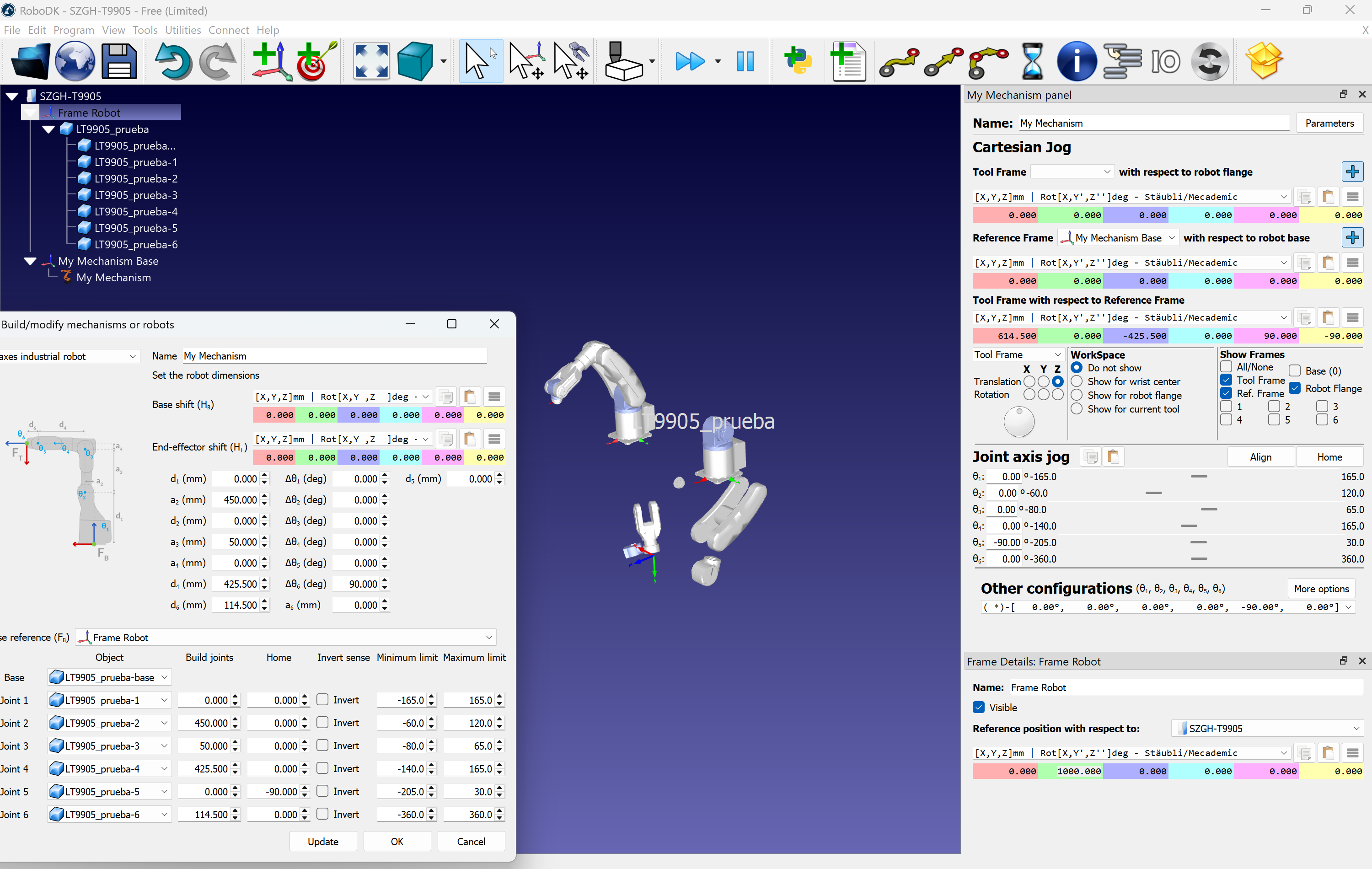Select Show for wrist center radio button

pos(1076,381)
